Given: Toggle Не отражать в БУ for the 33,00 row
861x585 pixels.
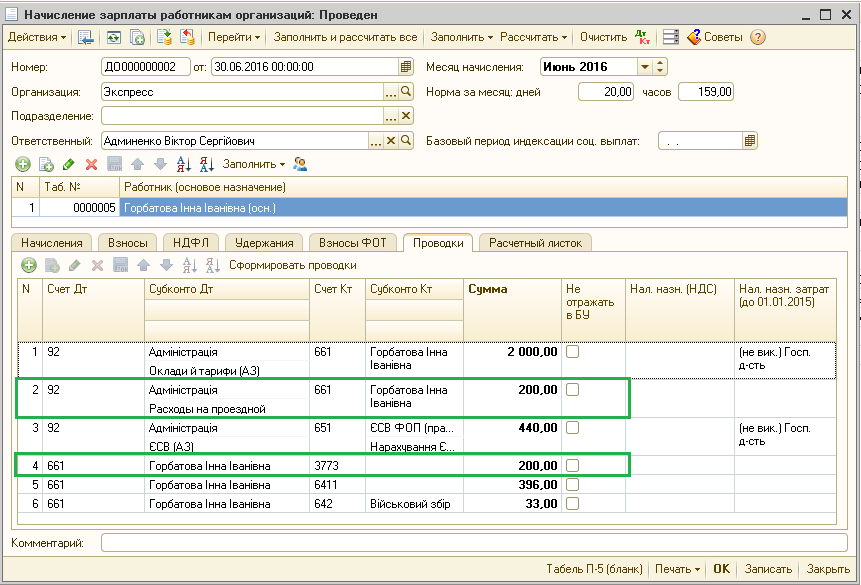Looking at the screenshot, I should 573,504.
